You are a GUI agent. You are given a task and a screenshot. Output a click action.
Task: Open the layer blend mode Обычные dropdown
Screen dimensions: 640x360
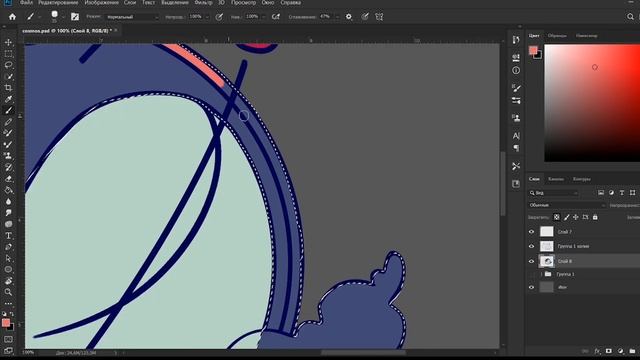pyautogui.click(x=567, y=205)
